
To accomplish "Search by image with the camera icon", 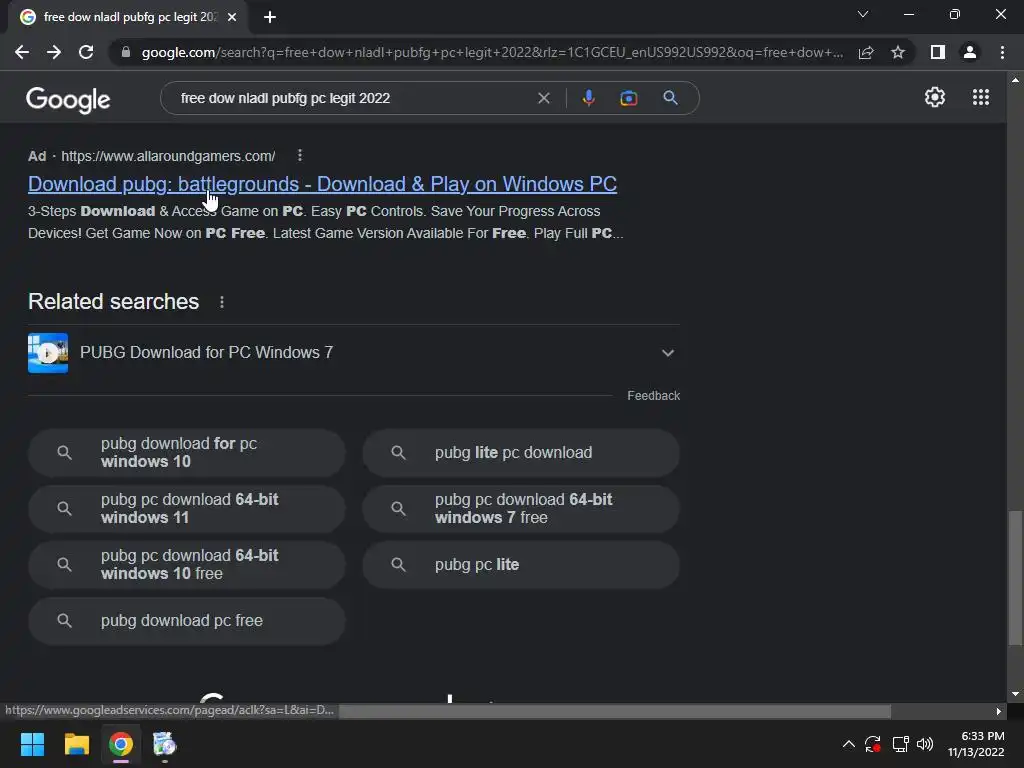I will click(629, 98).
